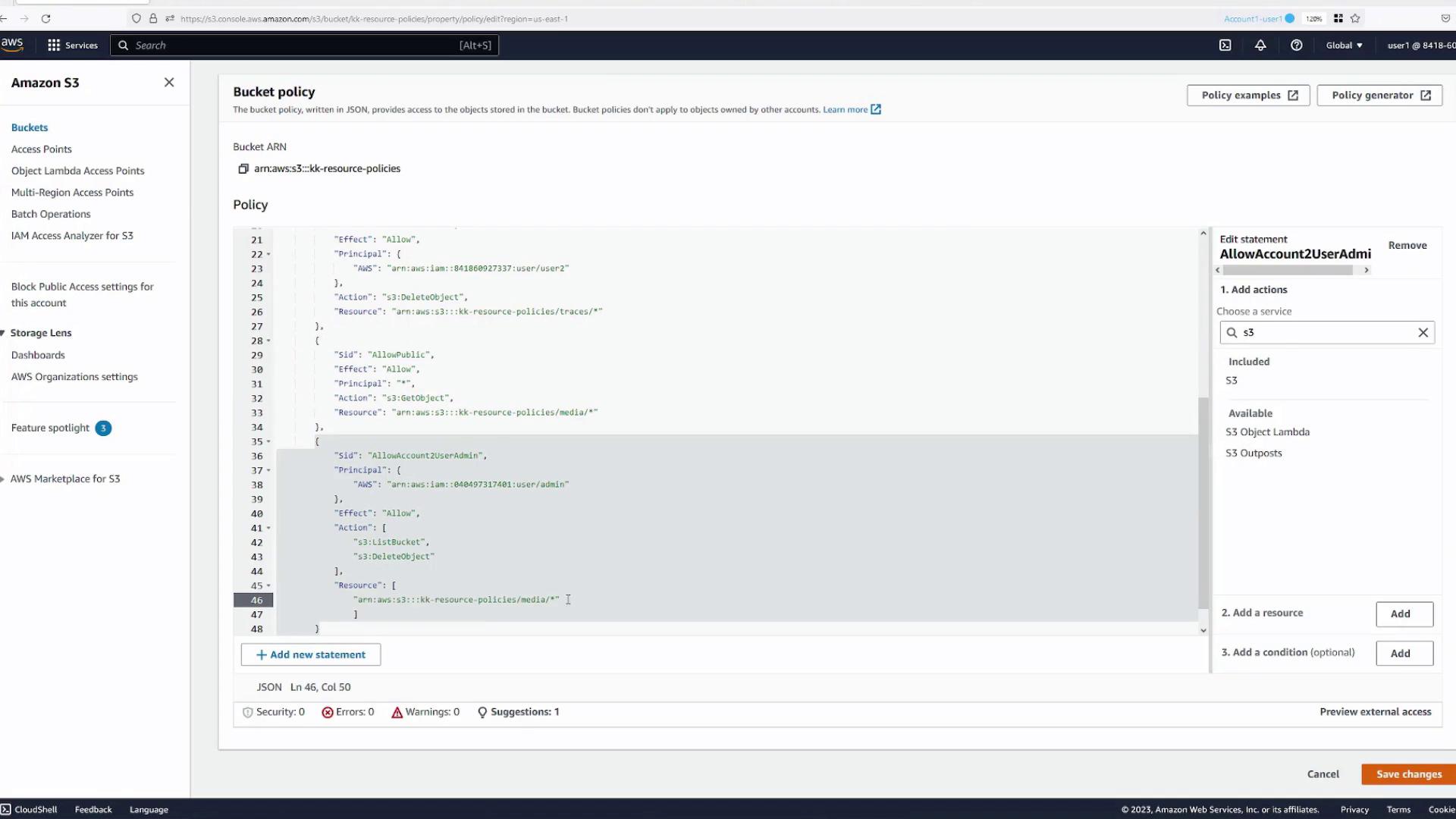The width and height of the screenshot is (1456, 819).
Task: Open the help question mark icon
Action: (x=1296, y=45)
